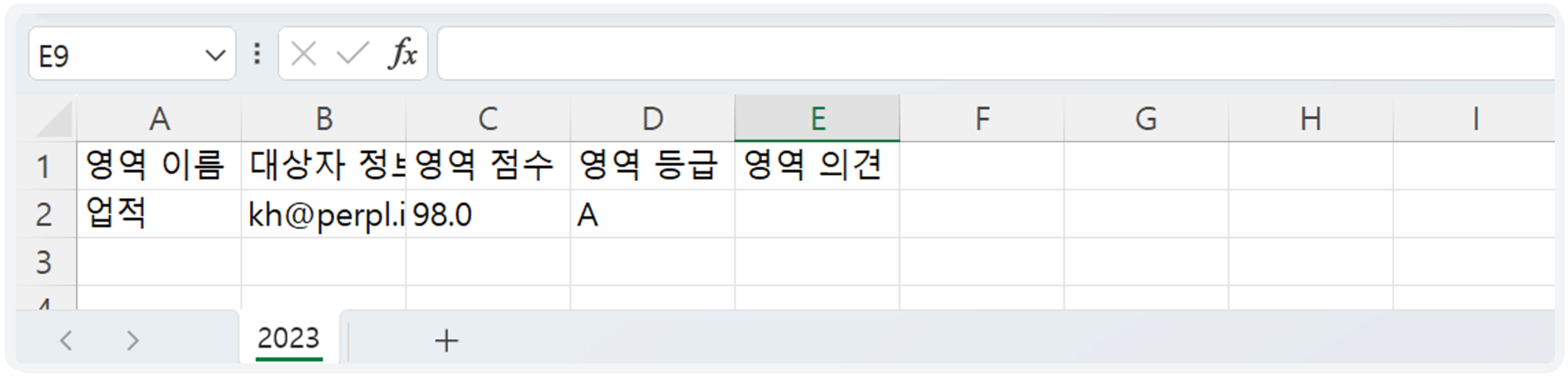
Task: Select column A header
Action: [x=159, y=119]
